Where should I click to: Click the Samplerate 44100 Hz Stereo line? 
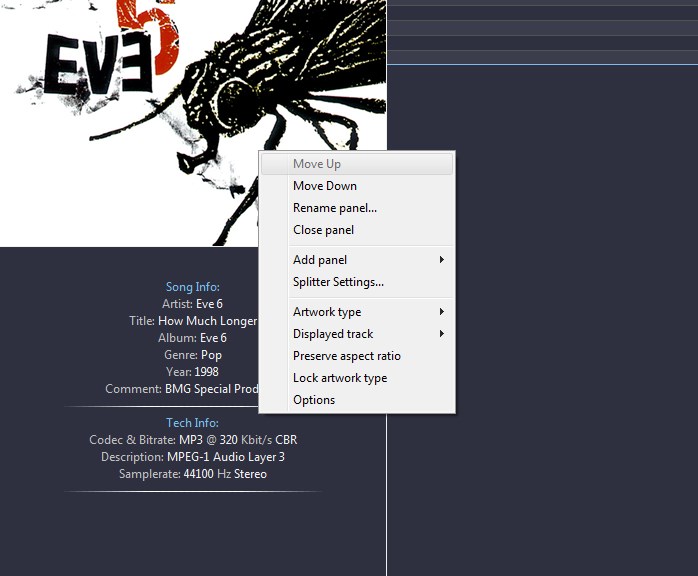193,474
